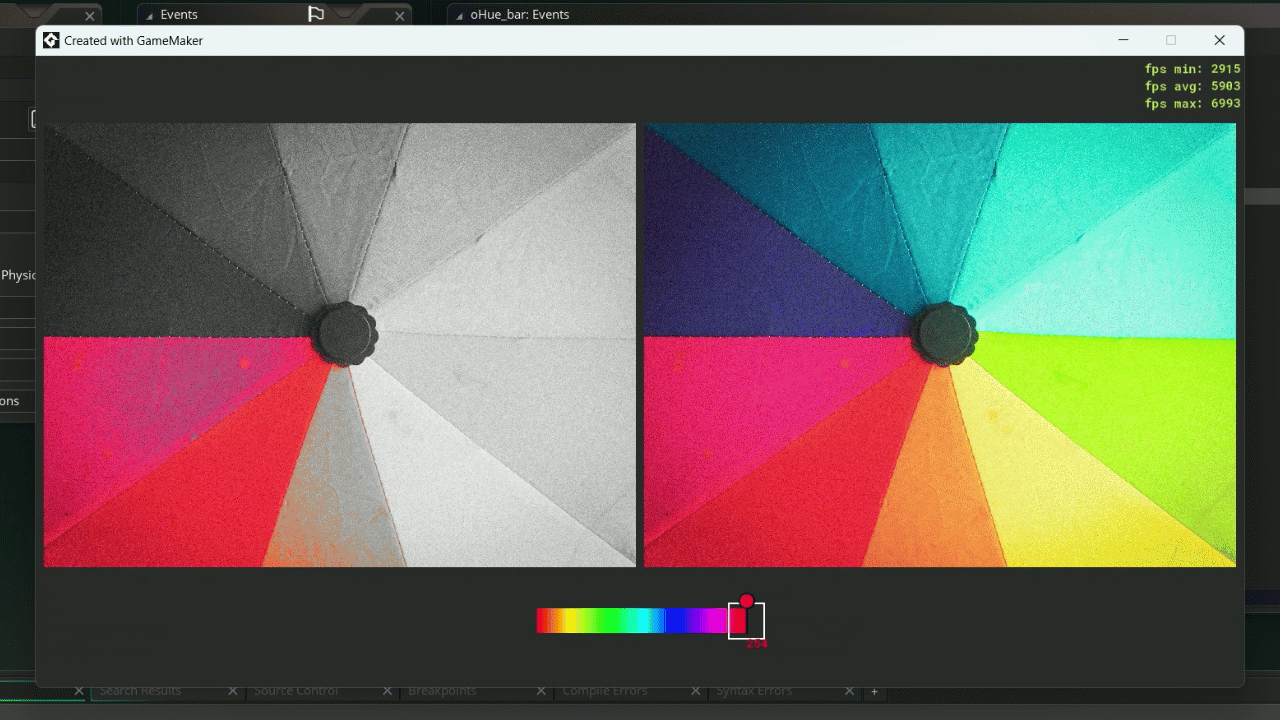Close the first Events tab
This screenshot has height=720, width=1280.
(x=400, y=16)
